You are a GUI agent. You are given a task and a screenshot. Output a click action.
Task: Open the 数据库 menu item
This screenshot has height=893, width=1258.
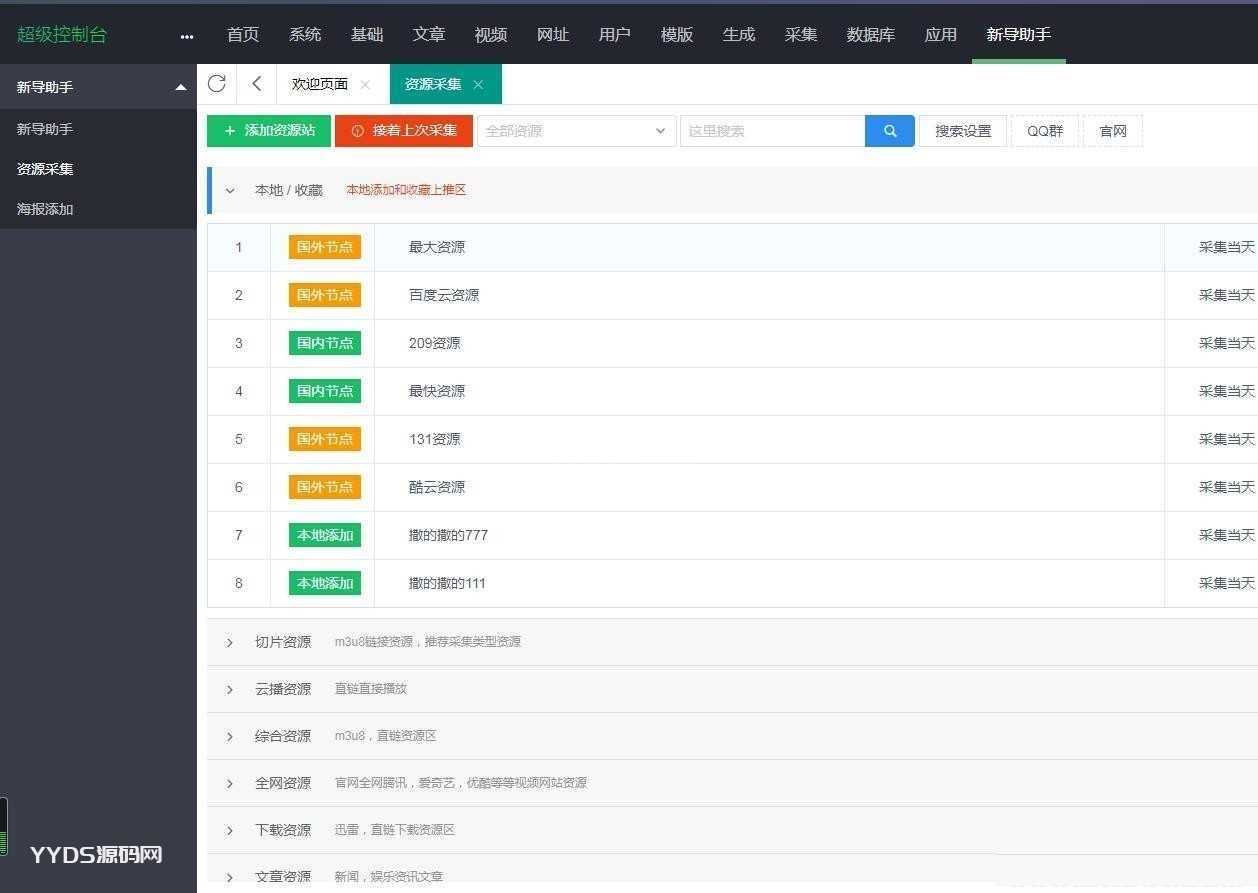pyautogui.click(x=869, y=34)
